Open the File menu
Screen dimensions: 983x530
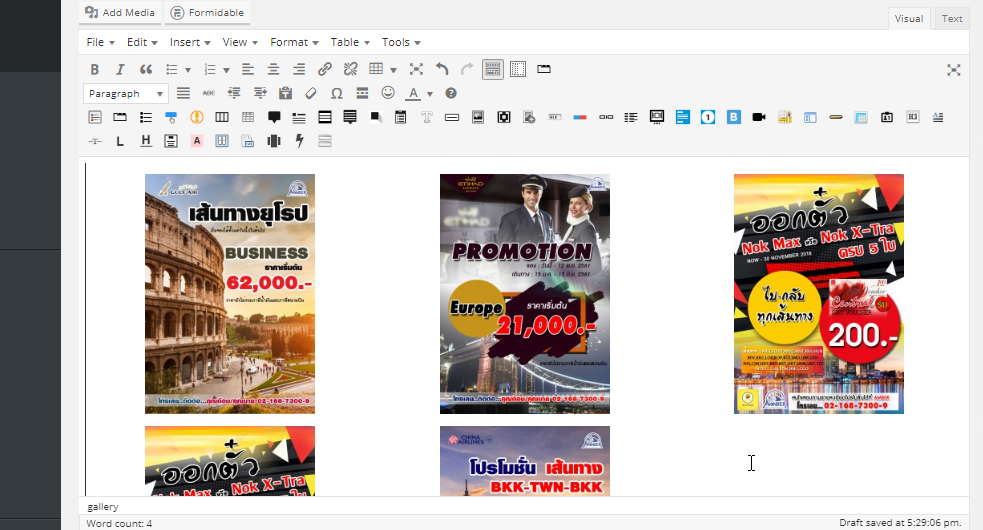(100, 42)
